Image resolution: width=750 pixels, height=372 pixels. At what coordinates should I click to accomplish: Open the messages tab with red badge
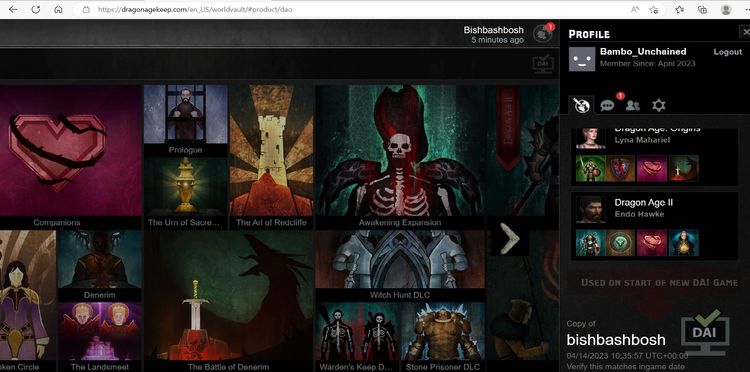pyautogui.click(x=608, y=105)
